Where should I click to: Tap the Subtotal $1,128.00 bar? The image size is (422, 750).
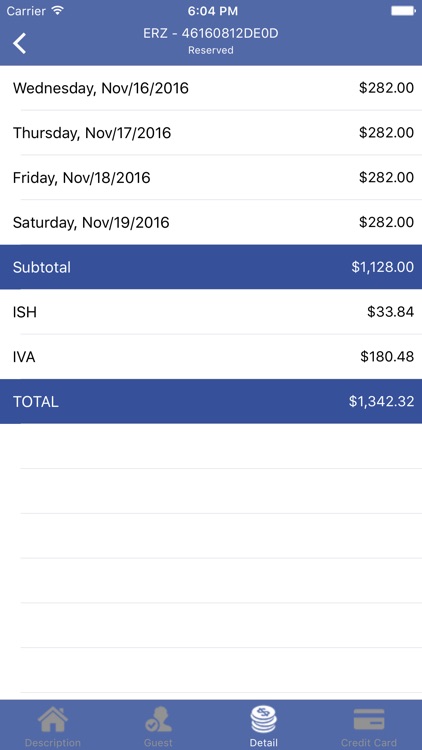(x=211, y=267)
